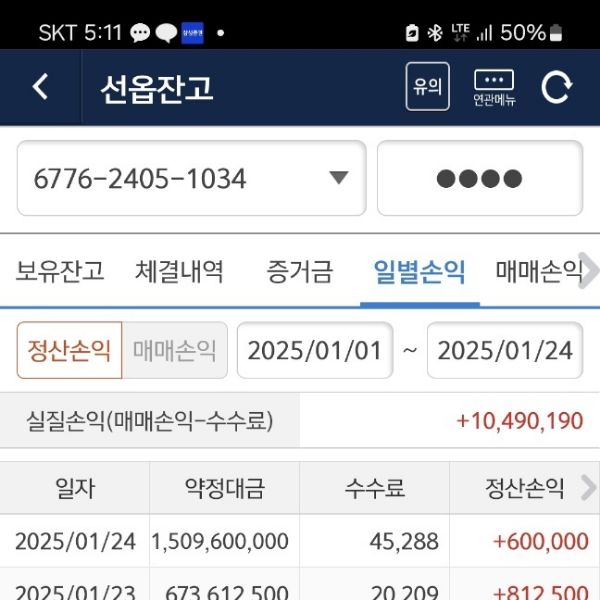Switch to the 매매손익 toggle option

(x=174, y=350)
